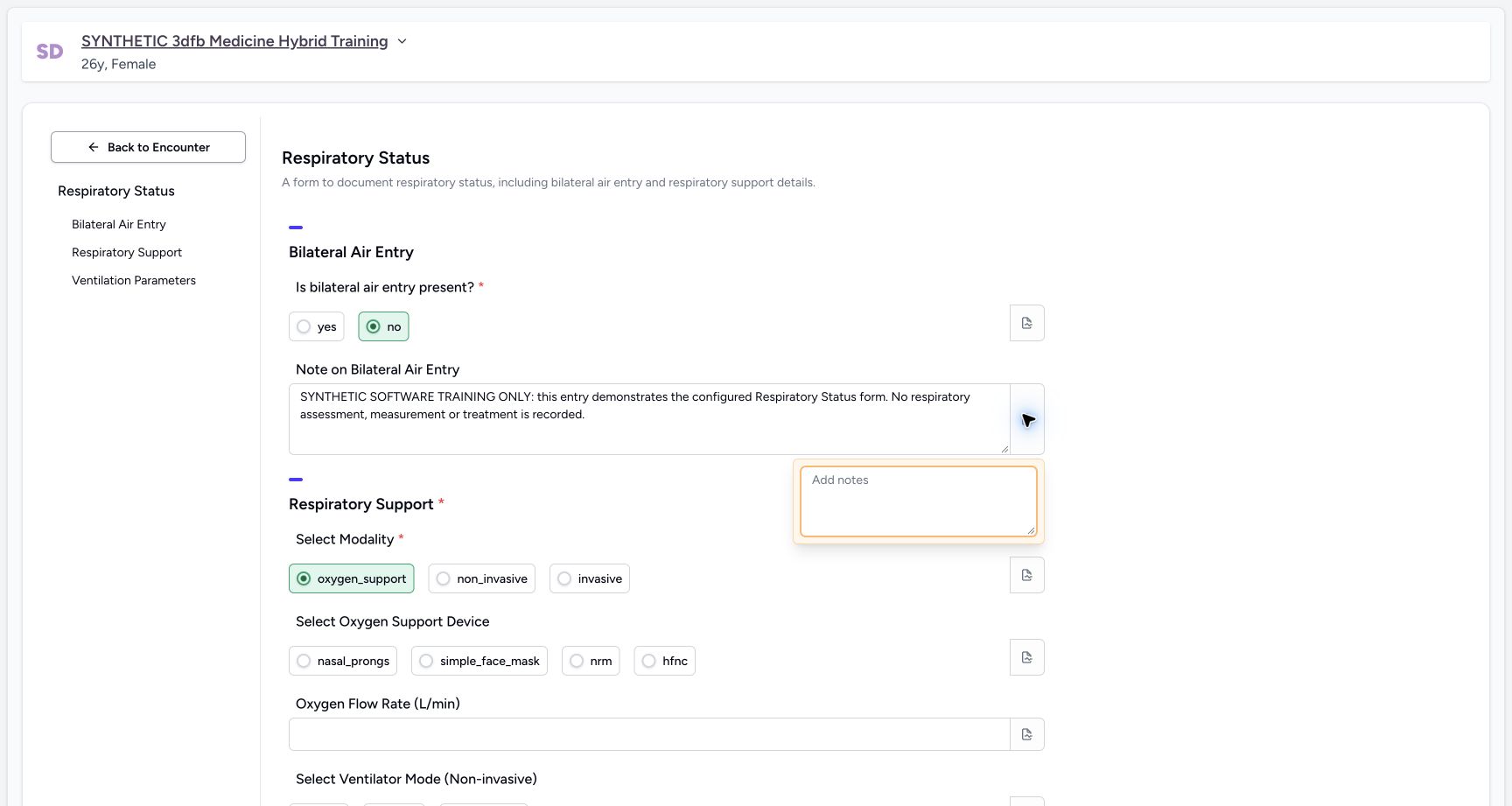Expand patient name dropdown chevron
The height and width of the screenshot is (806, 1512).
pyautogui.click(x=402, y=41)
